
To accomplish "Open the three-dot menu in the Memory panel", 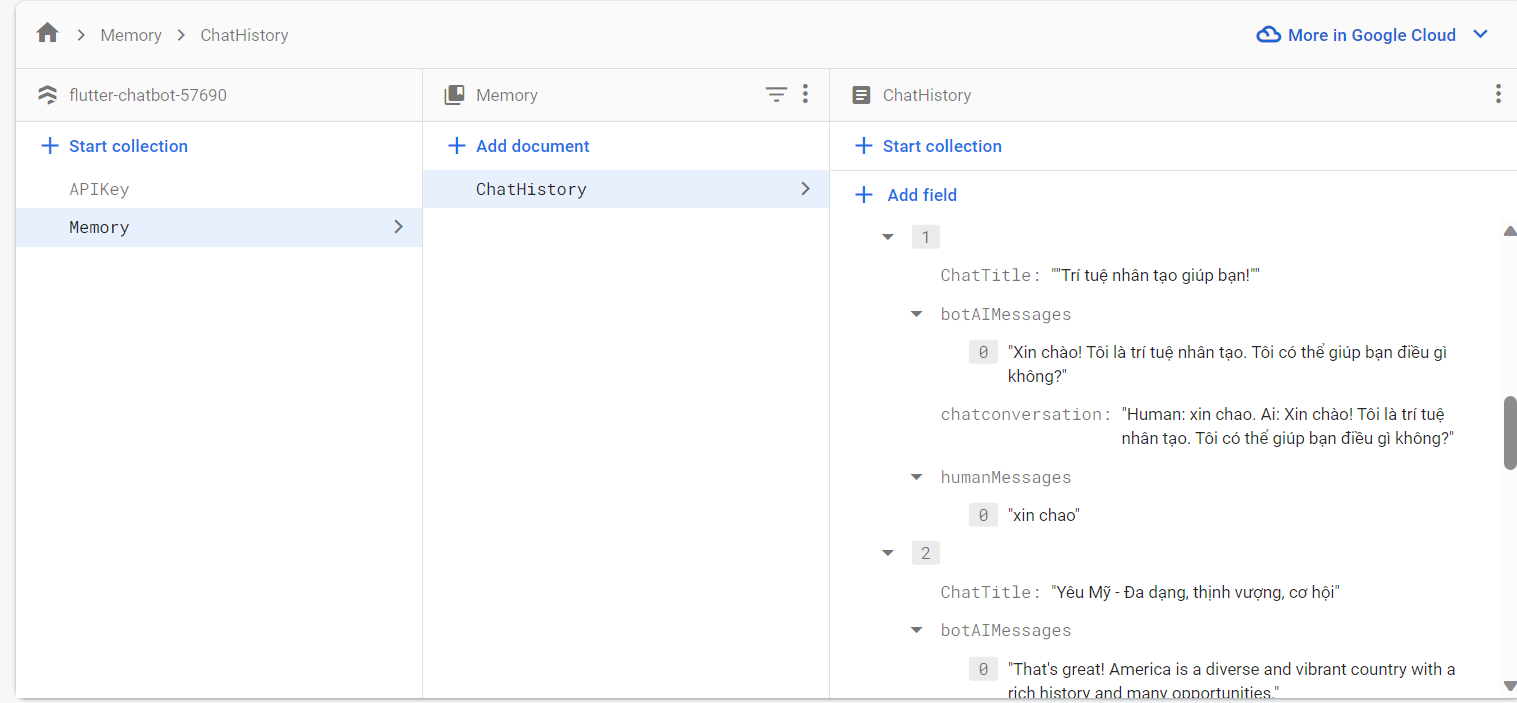I will tap(806, 94).
